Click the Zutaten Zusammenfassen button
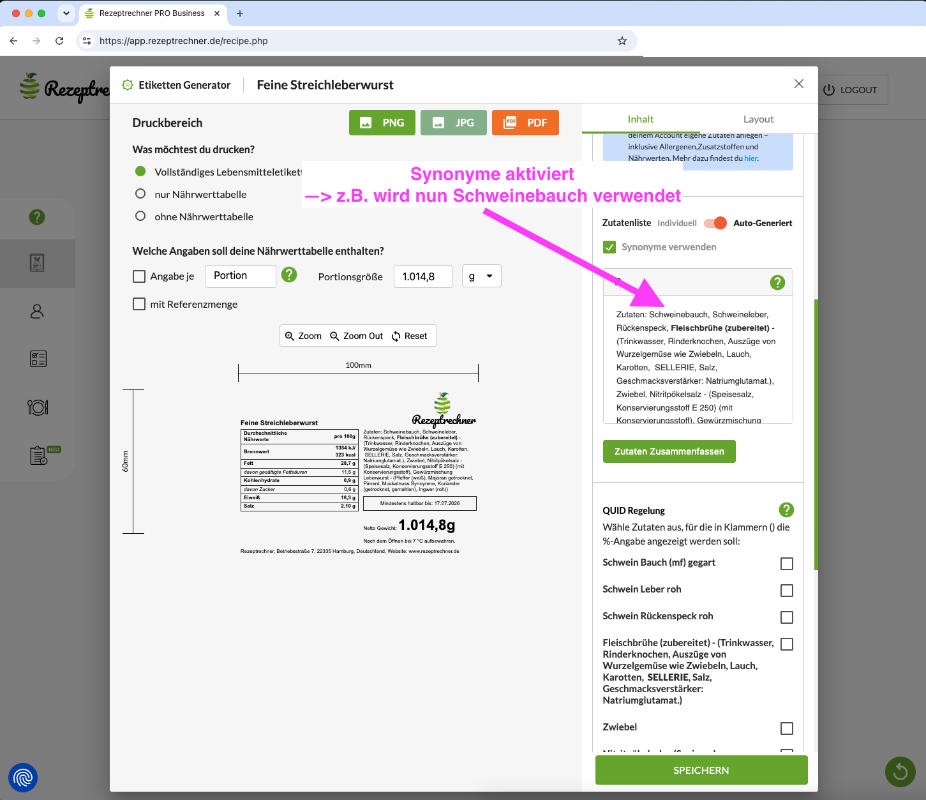Screen dimensions: 926x800 [x=669, y=452]
